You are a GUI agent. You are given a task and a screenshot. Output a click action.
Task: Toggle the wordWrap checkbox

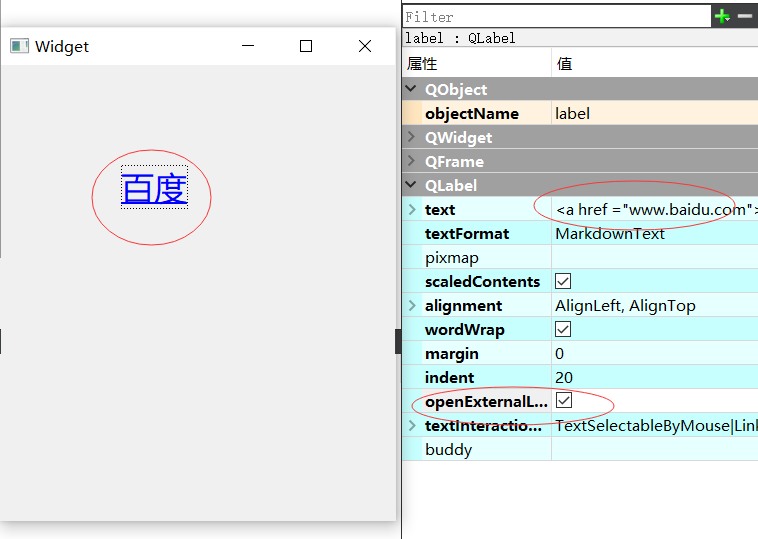(563, 329)
